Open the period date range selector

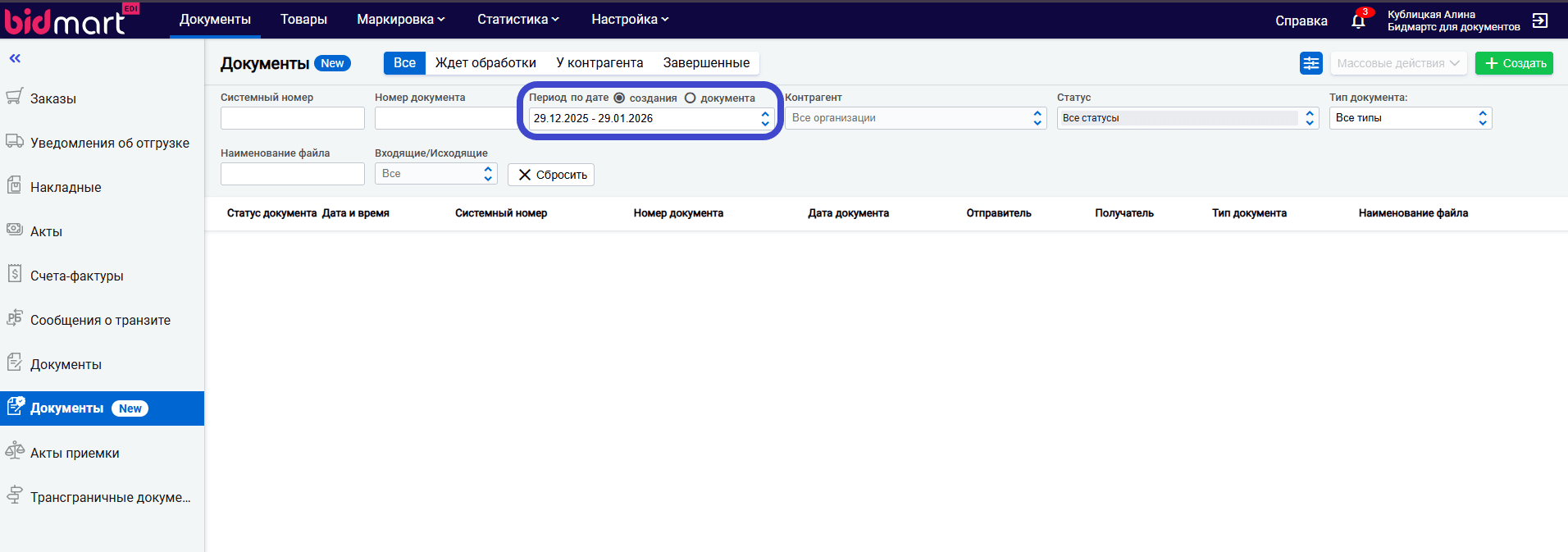coord(652,118)
